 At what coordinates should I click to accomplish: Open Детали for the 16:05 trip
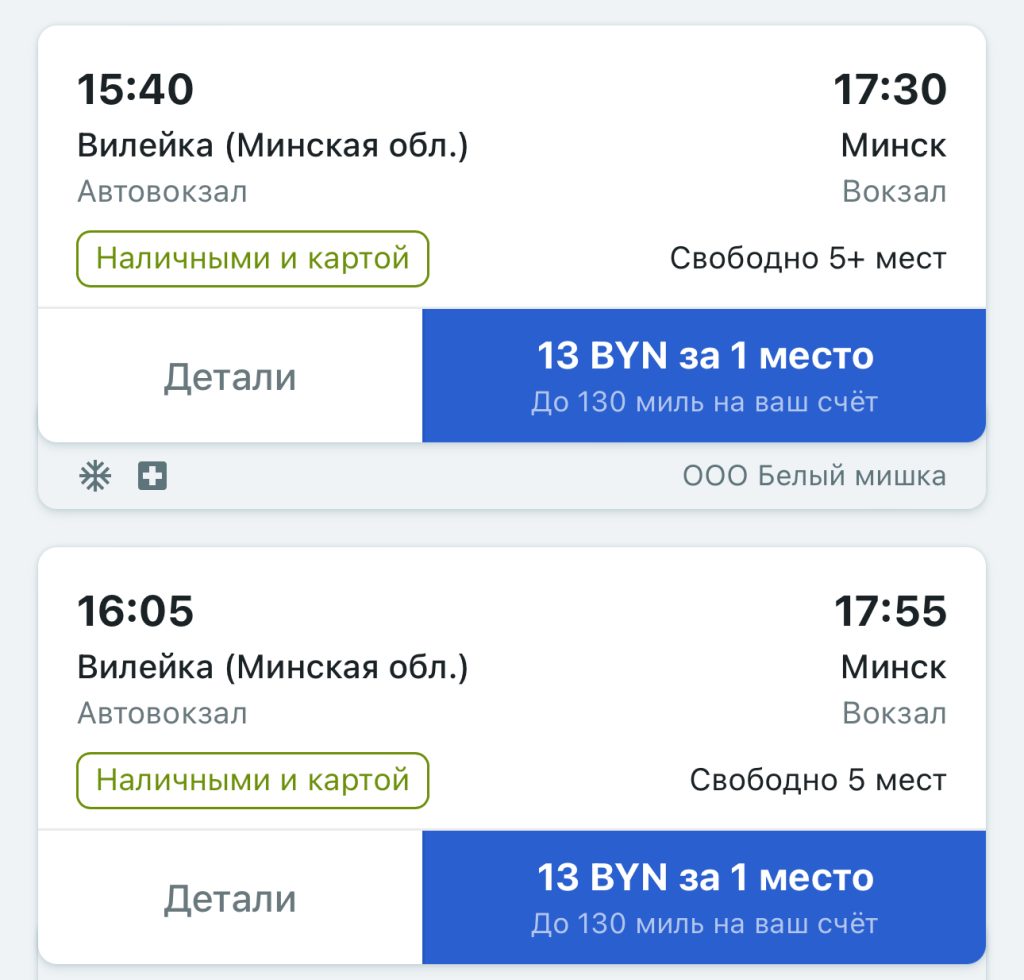(230, 898)
